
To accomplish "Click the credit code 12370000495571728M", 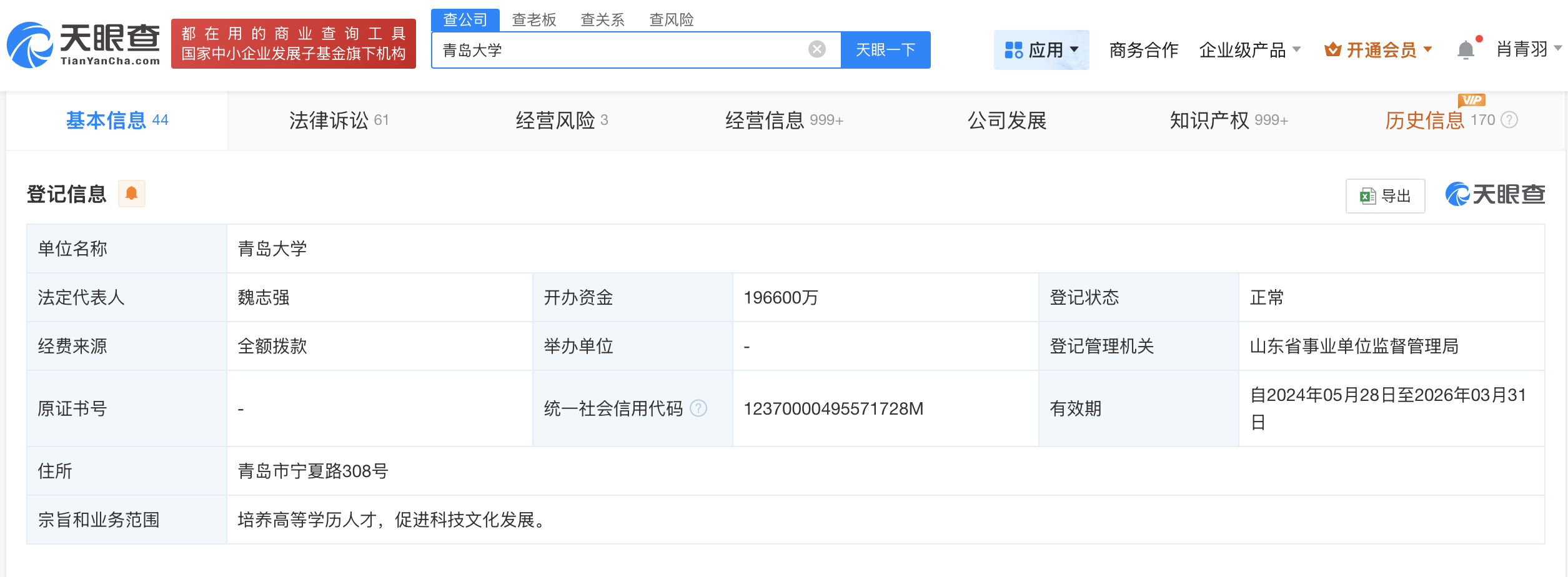I will (x=833, y=408).
